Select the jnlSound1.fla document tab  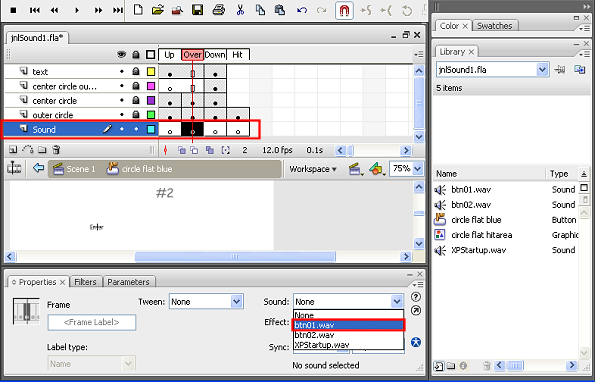[37, 38]
